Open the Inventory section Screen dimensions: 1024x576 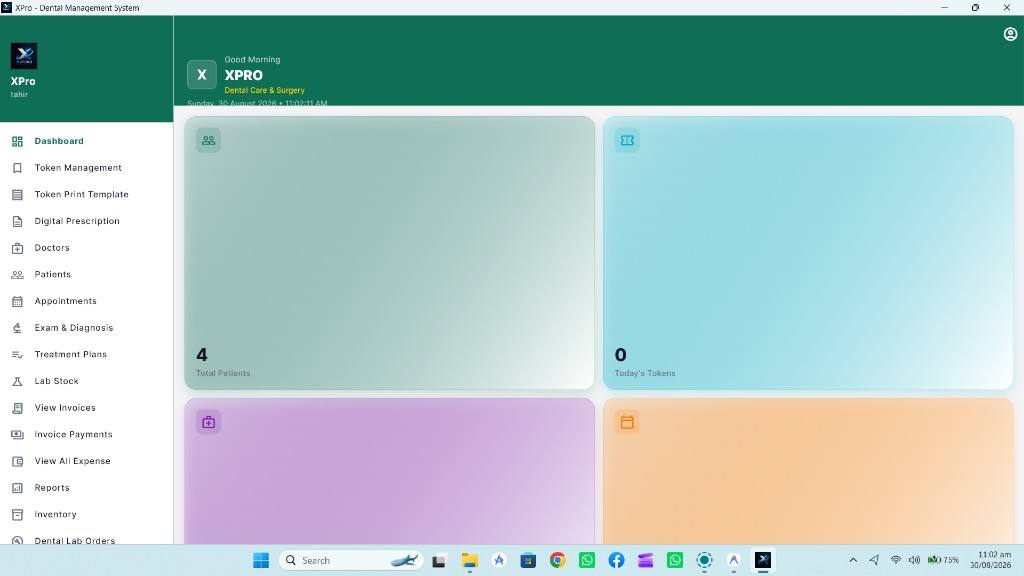pyautogui.click(x=86, y=515)
